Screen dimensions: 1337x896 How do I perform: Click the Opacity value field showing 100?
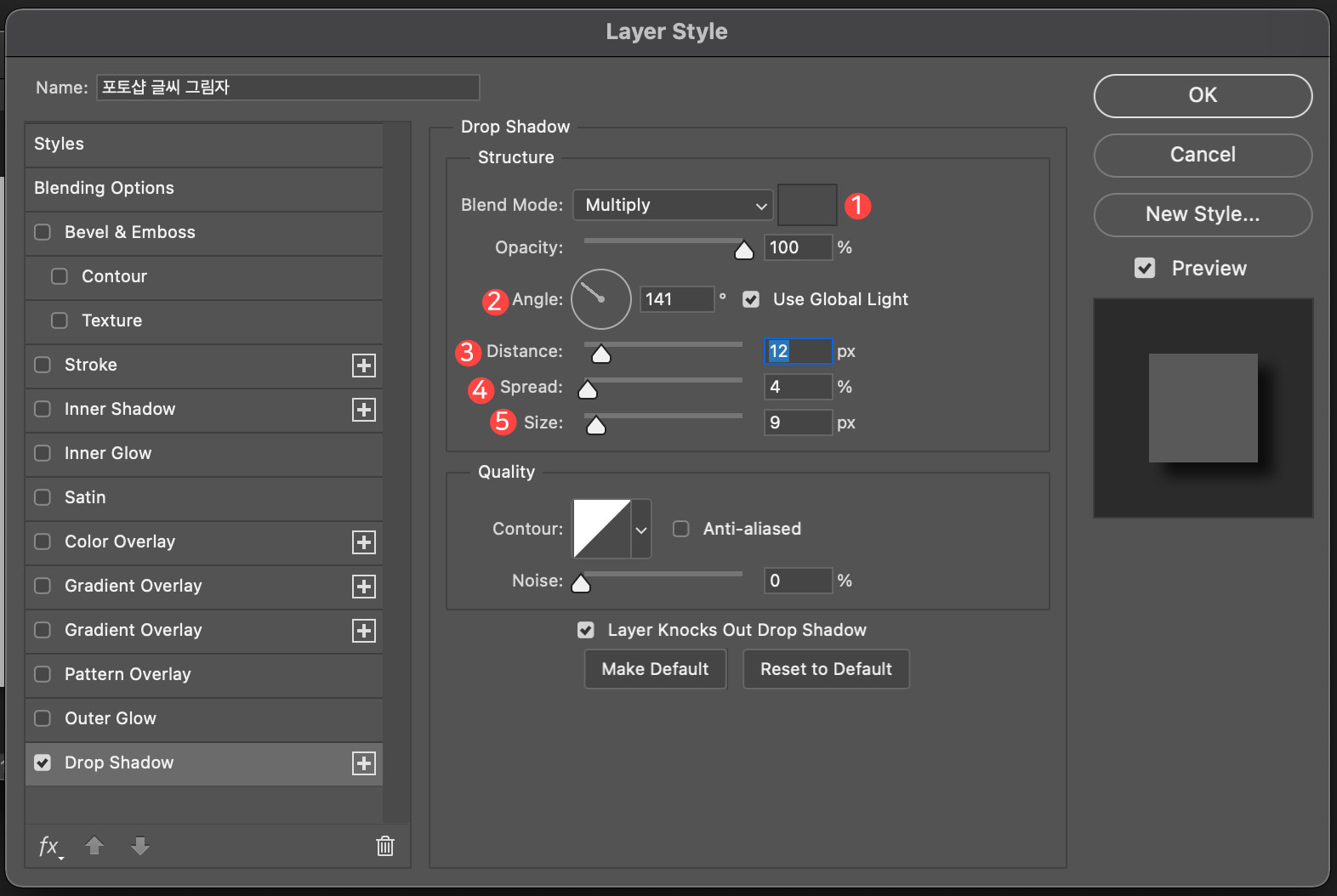[x=798, y=247]
